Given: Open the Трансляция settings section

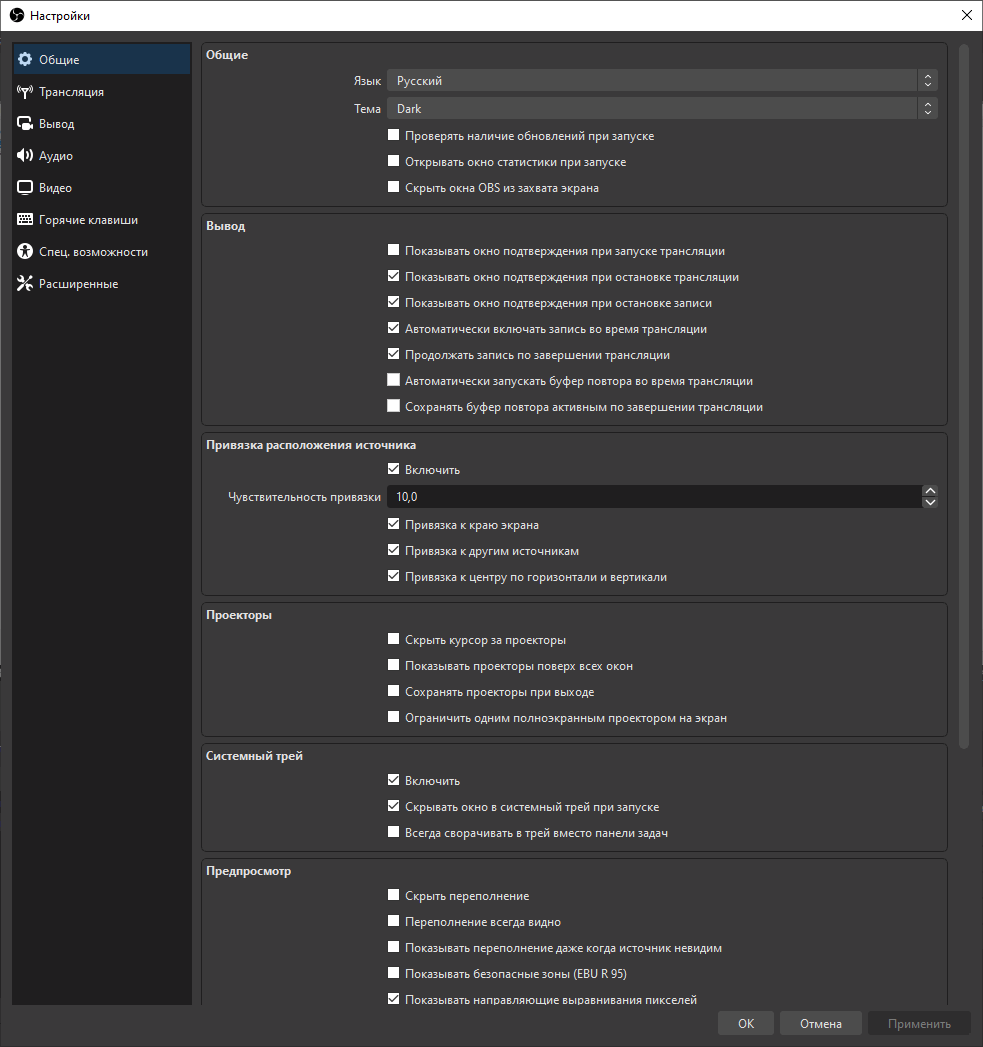Looking at the screenshot, I should 102,91.
